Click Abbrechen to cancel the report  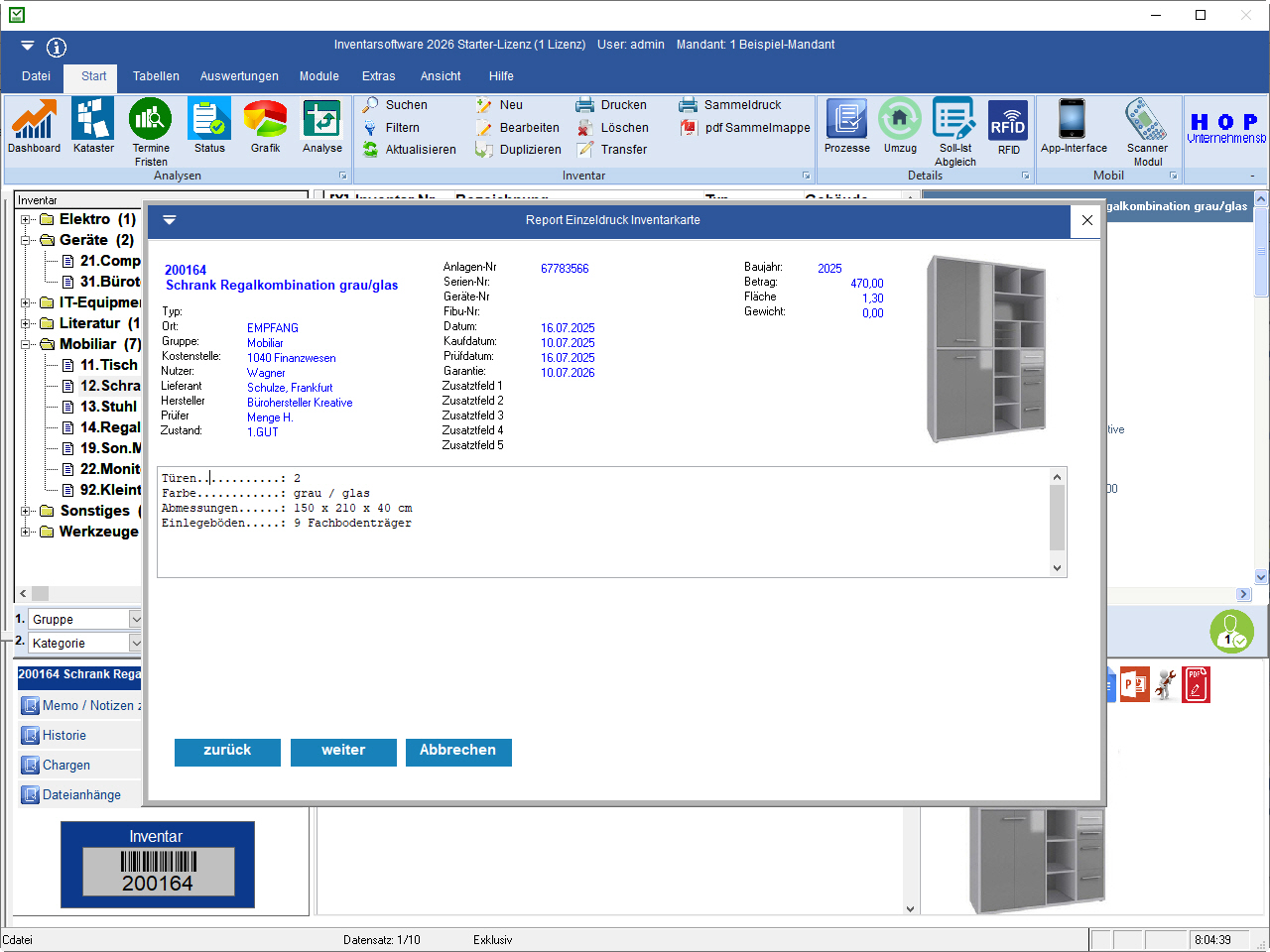(458, 752)
